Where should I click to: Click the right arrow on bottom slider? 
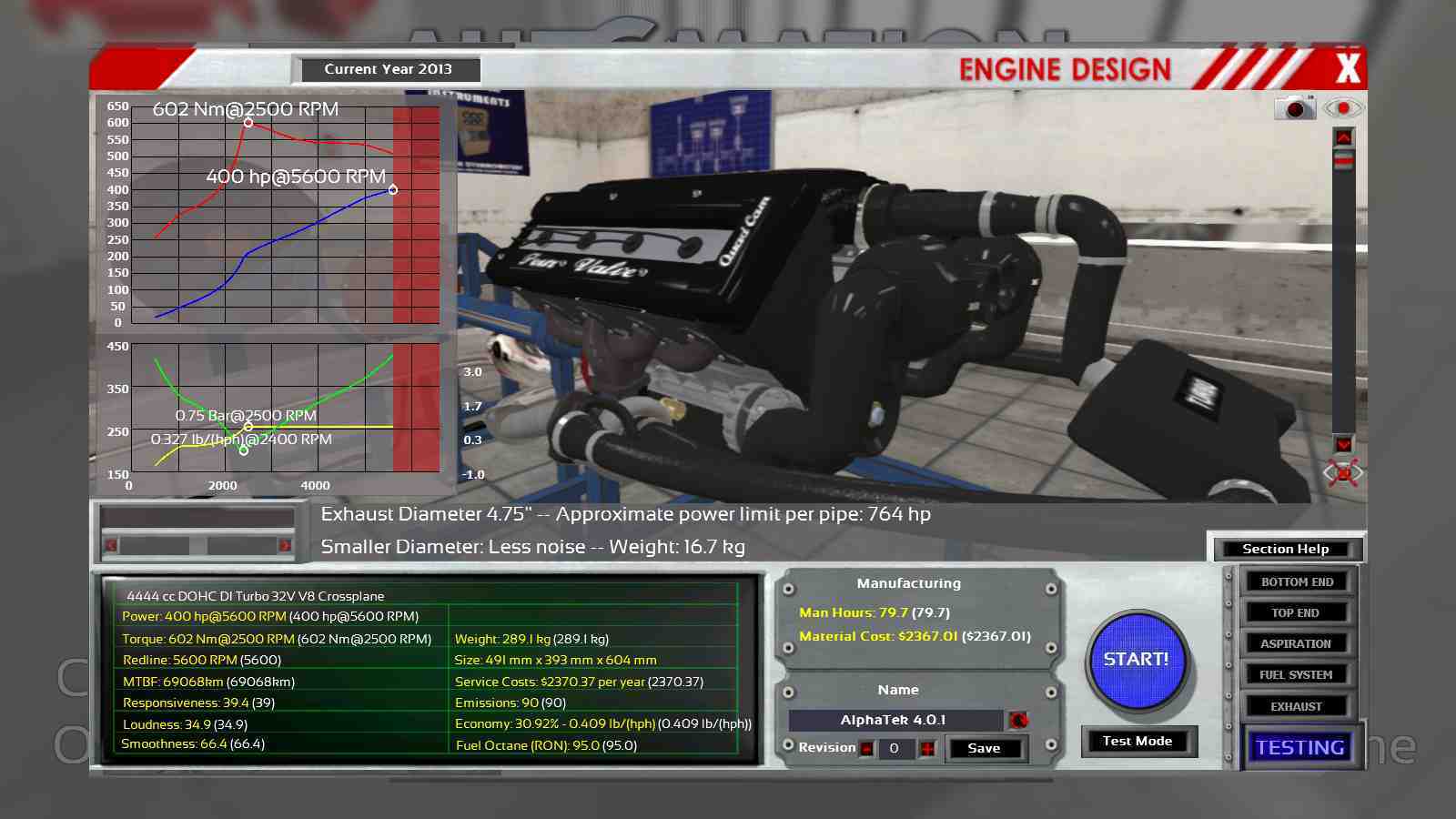pos(284,545)
